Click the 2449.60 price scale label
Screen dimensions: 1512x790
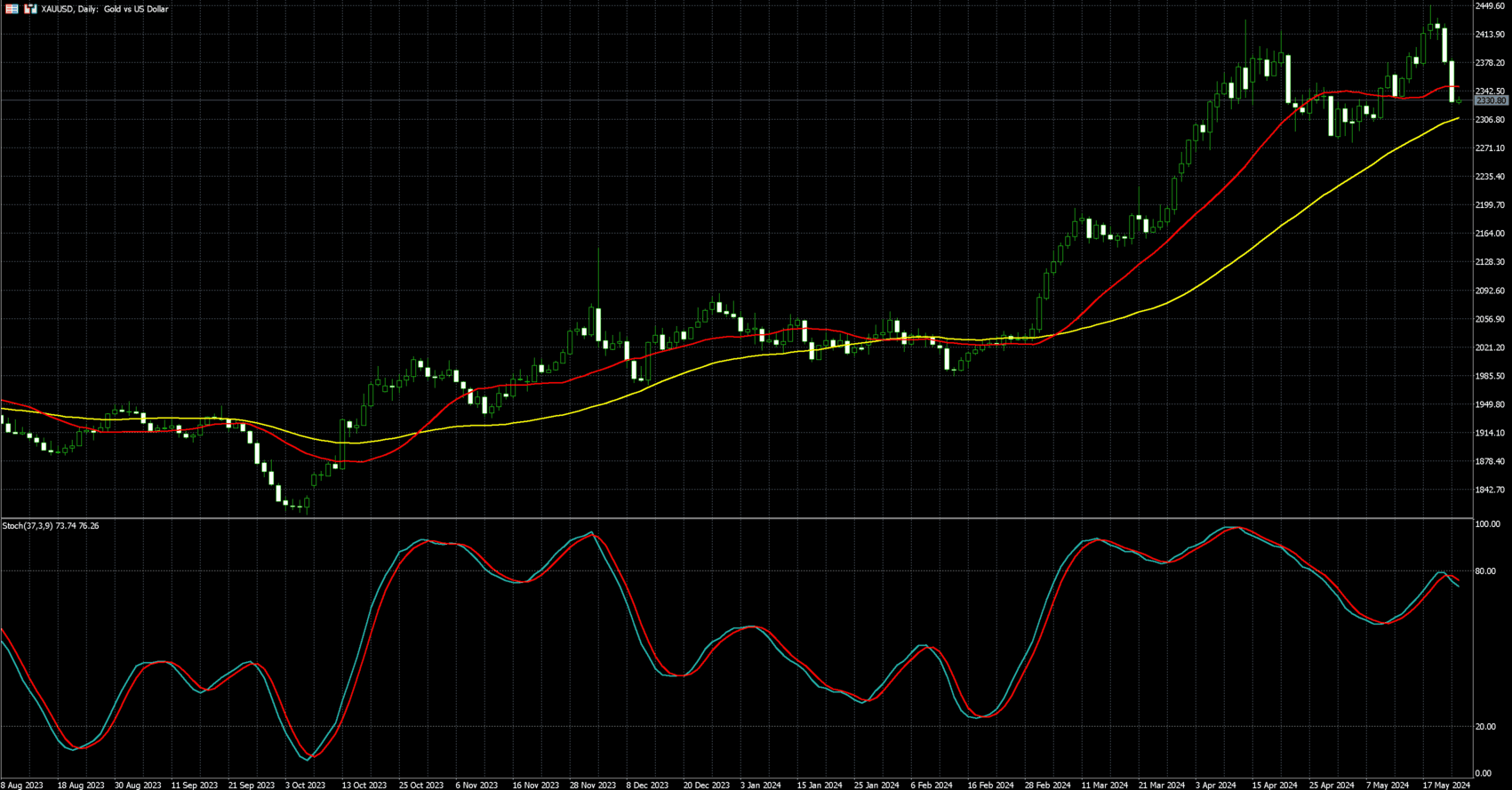(1490, 6)
